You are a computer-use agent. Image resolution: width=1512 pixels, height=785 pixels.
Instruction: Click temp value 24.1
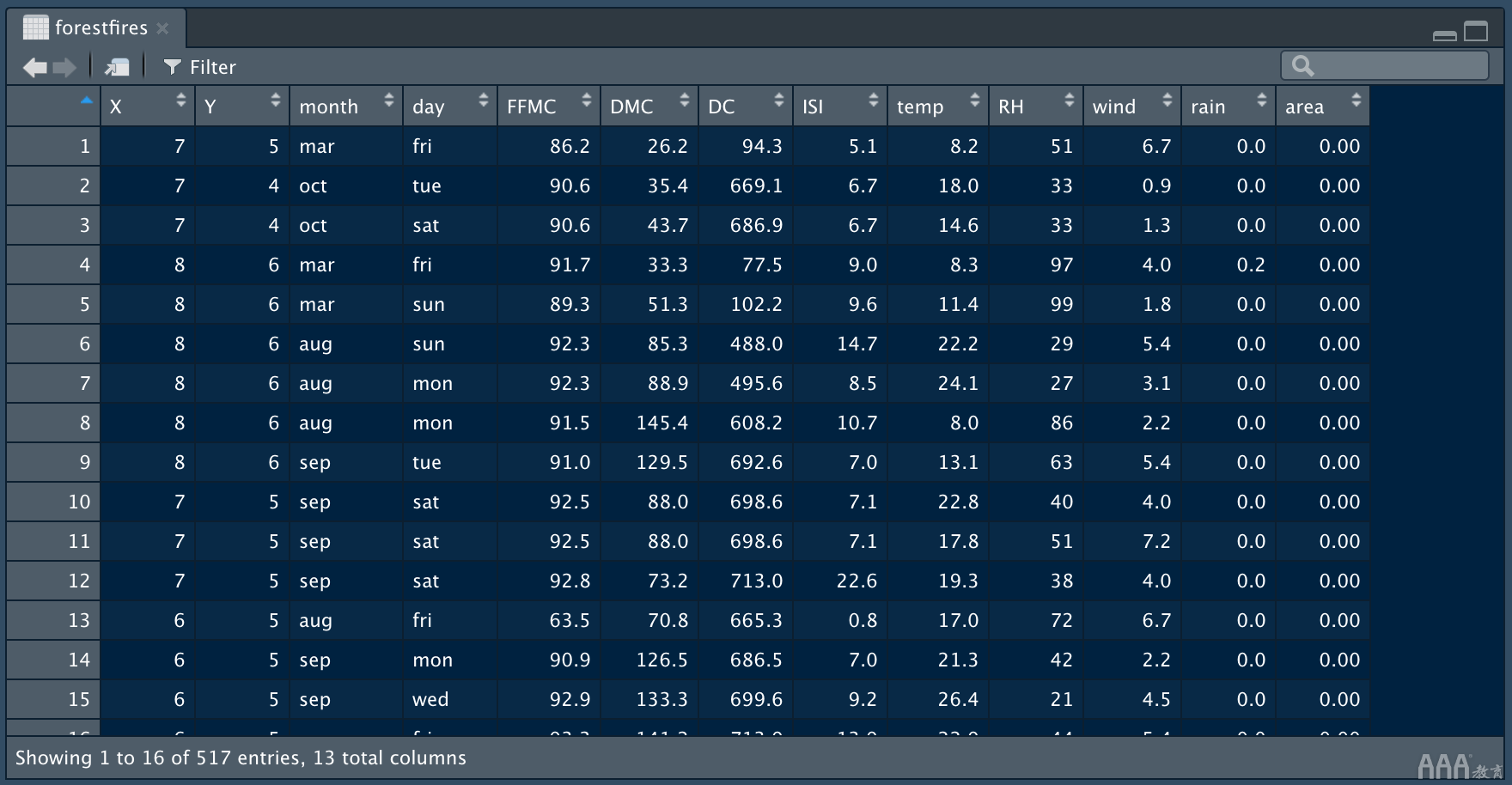958,384
